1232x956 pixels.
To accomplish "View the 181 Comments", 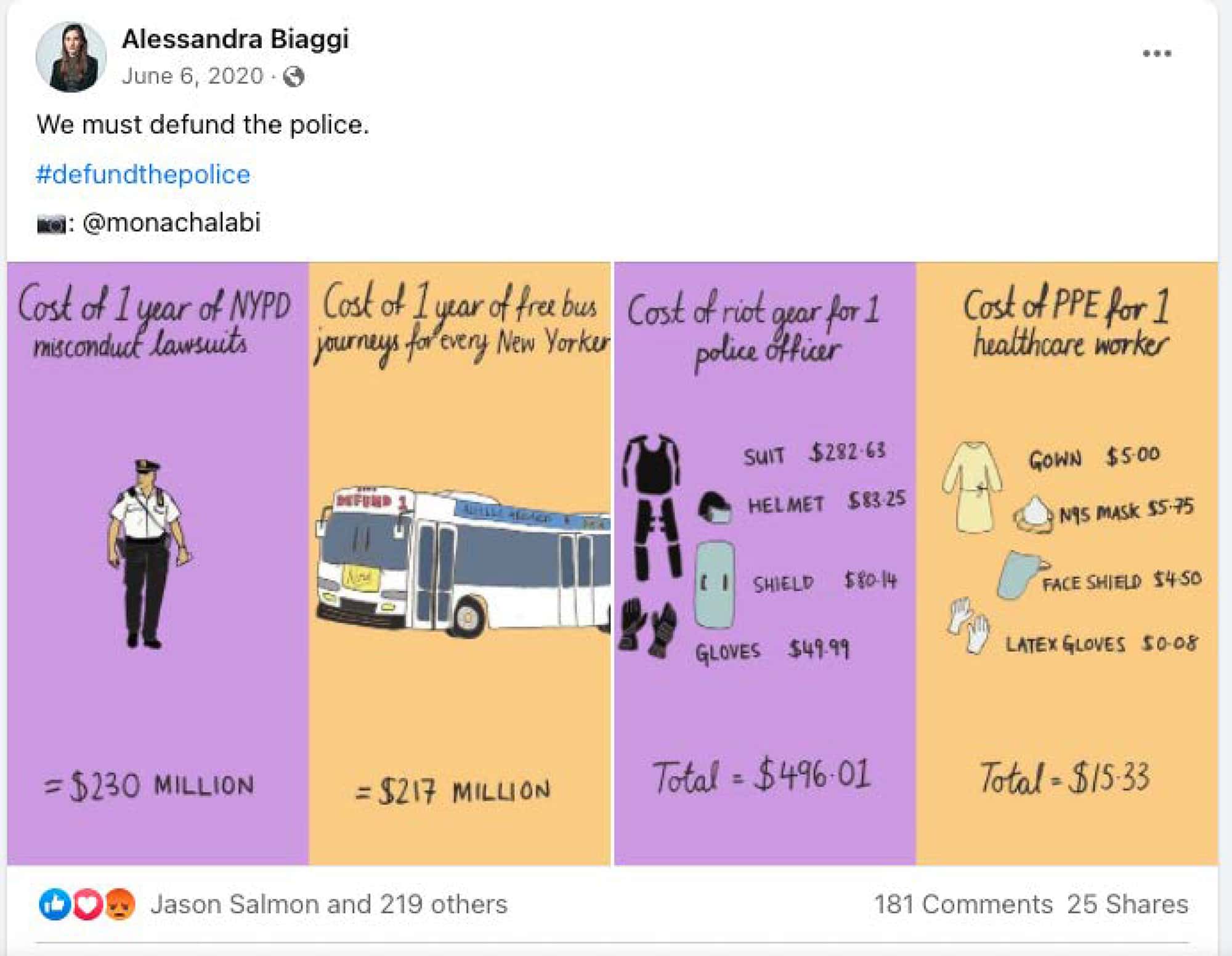I will 963,904.
